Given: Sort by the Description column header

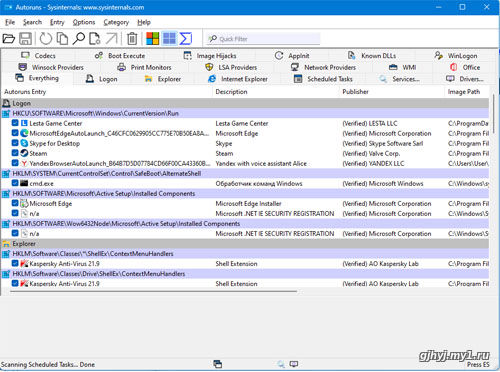Looking at the screenshot, I should [276, 92].
